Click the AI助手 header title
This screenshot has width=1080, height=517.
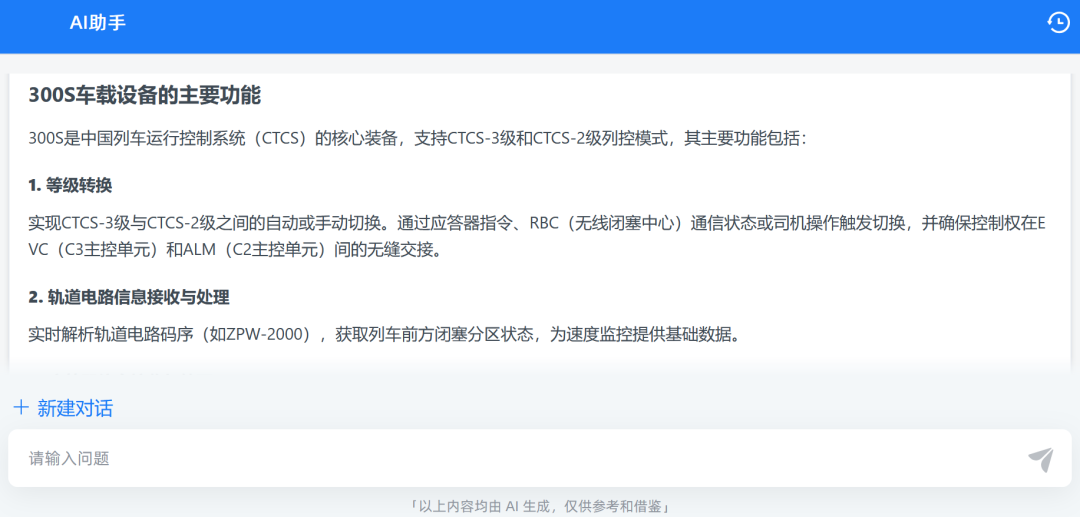pos(97,23)
